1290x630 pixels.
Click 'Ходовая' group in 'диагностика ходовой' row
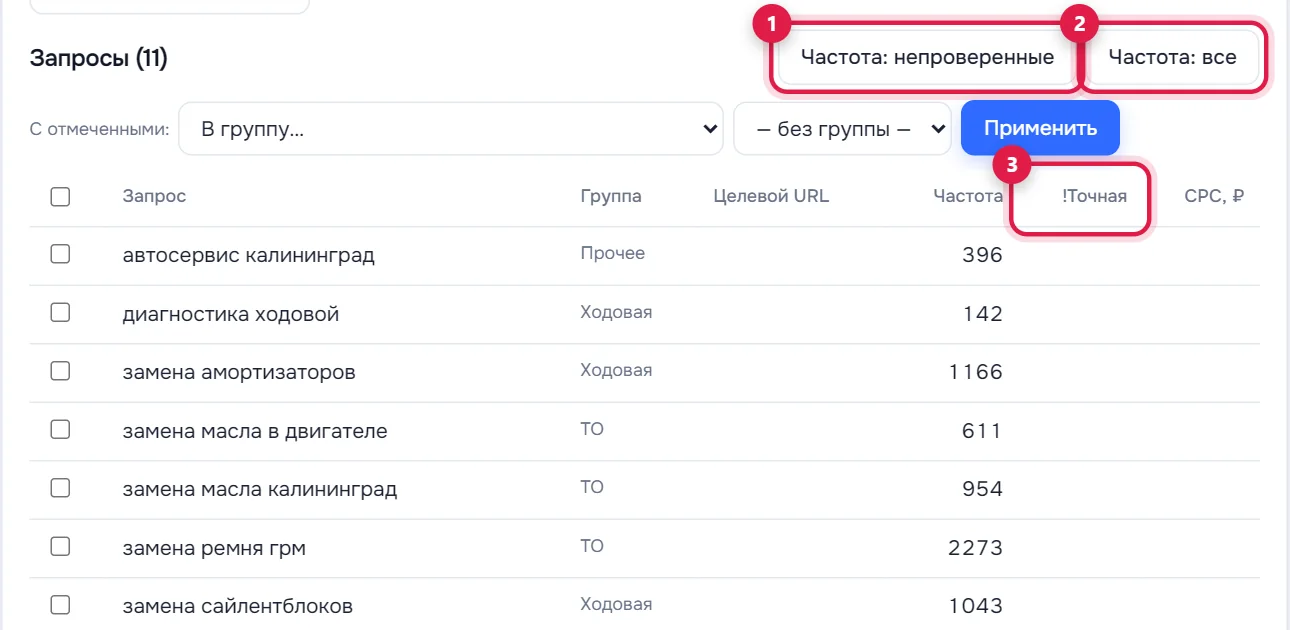[x=616, y=312]
